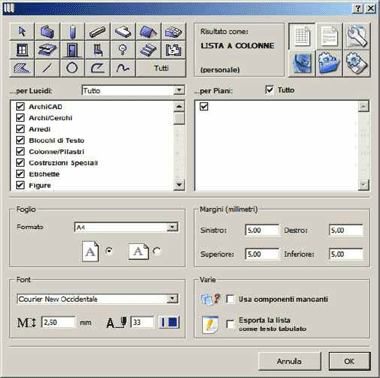Toggle the Figure layer checkbox
The height and width of the screenshot is (378, 380).
(20, 185)
